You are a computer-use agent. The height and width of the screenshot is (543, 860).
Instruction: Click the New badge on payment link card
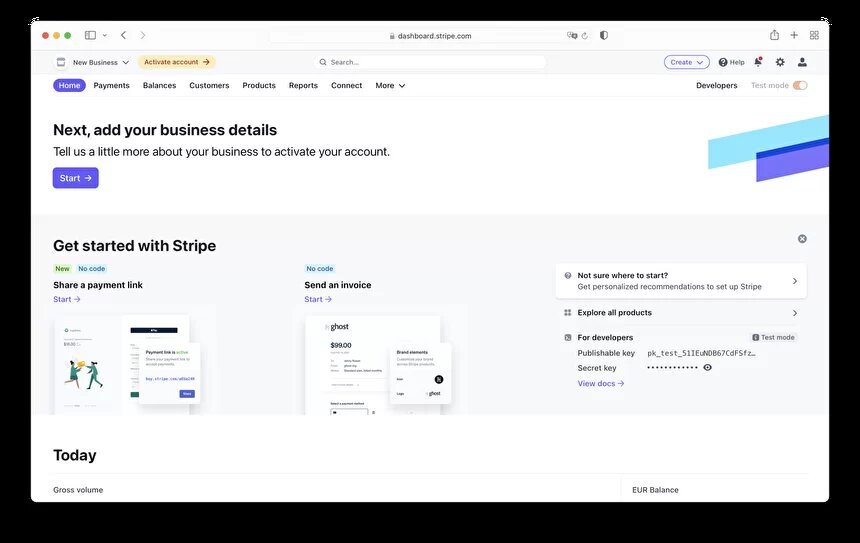coord(63,269)
